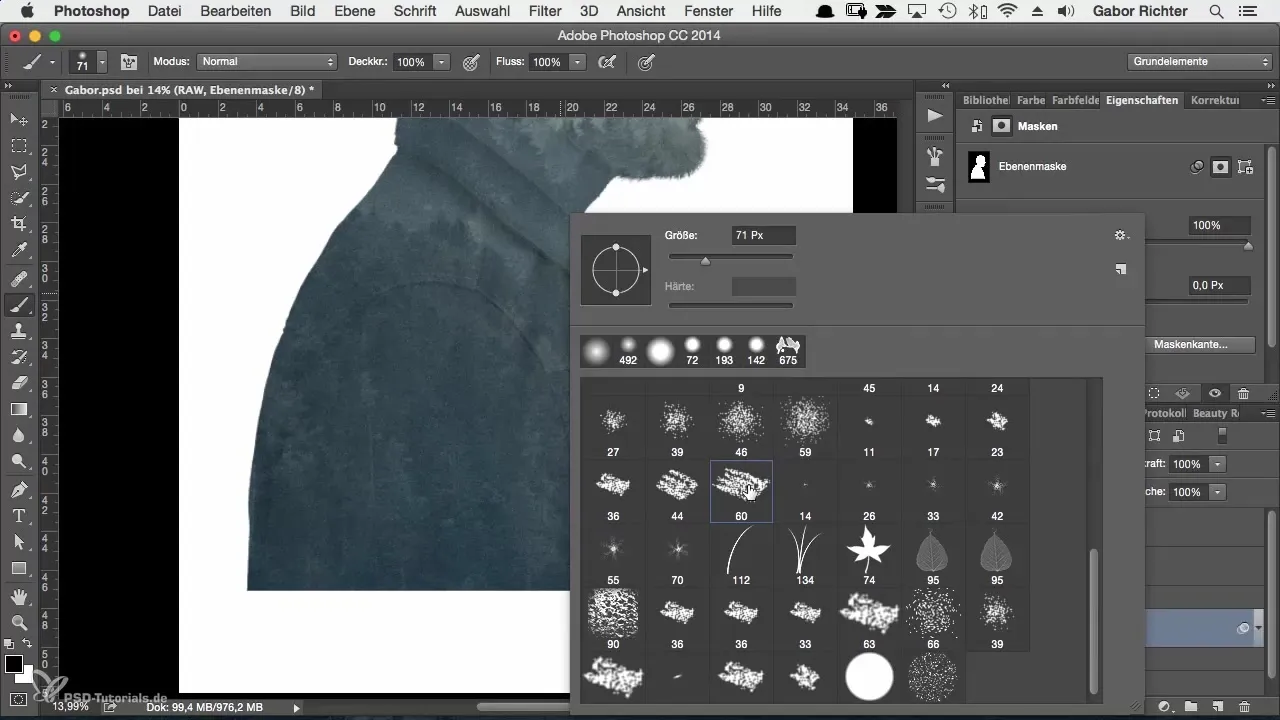Select the Hand tool
The image size is (1280, 720).
19,597
